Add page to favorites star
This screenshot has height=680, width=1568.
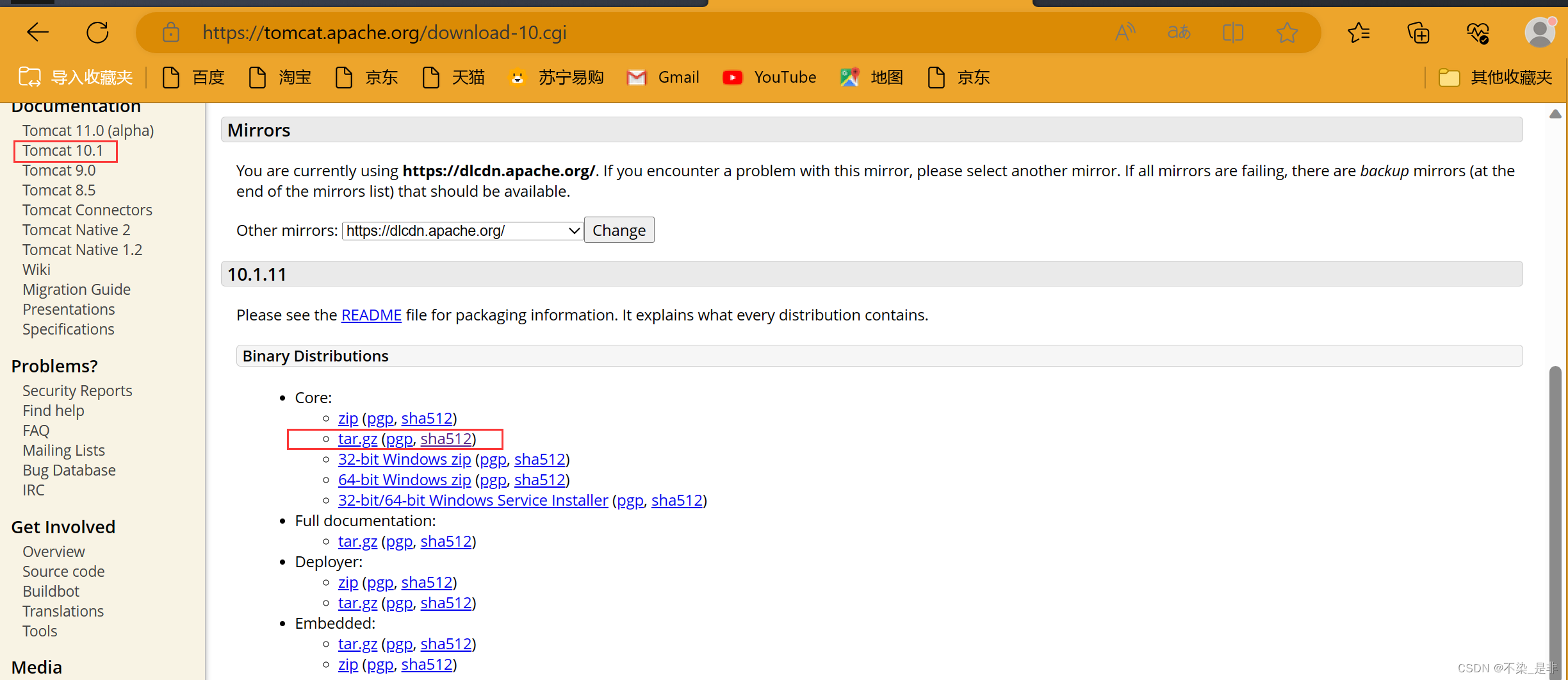1287,32
